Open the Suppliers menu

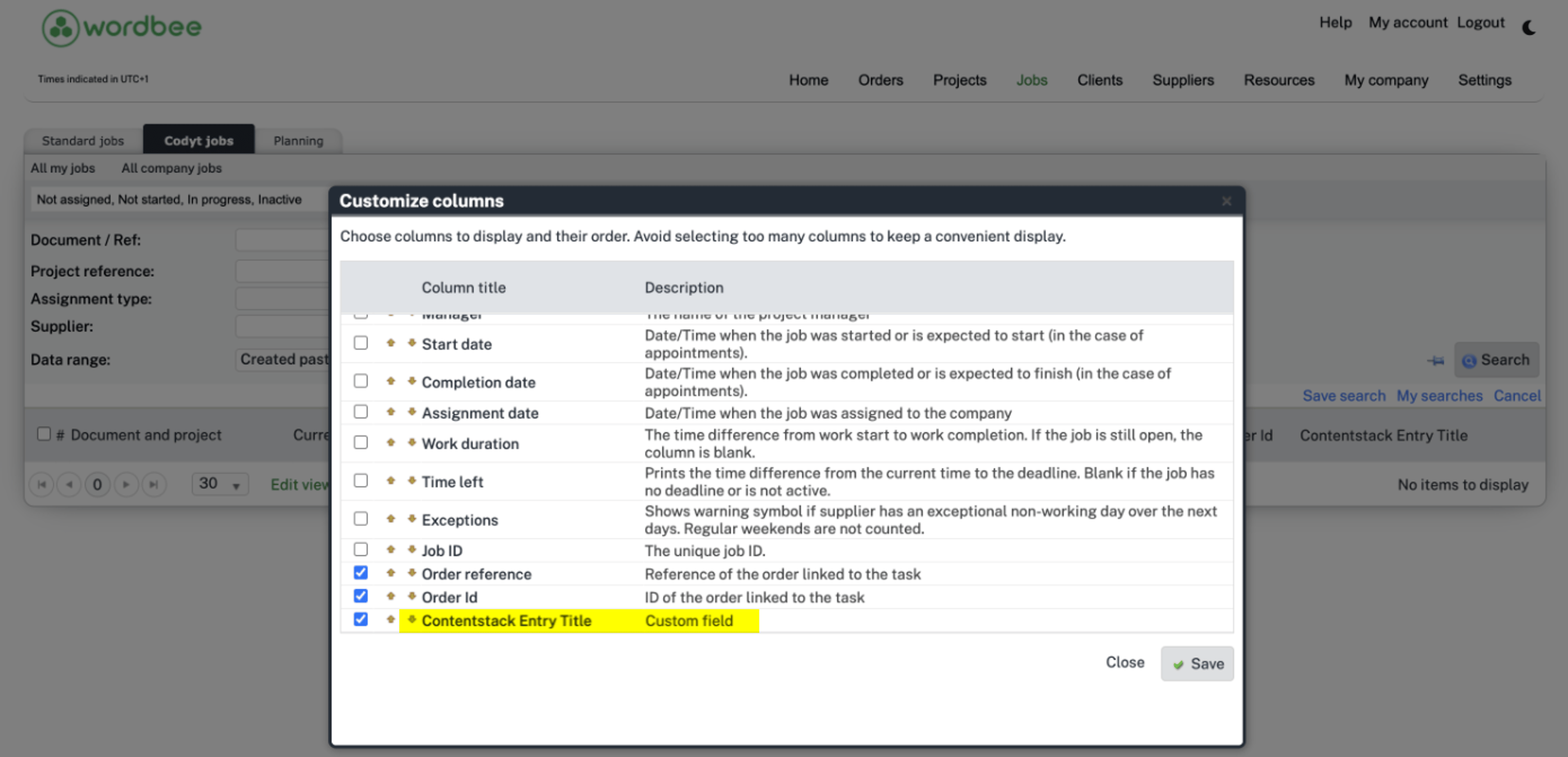[1183, 80]
